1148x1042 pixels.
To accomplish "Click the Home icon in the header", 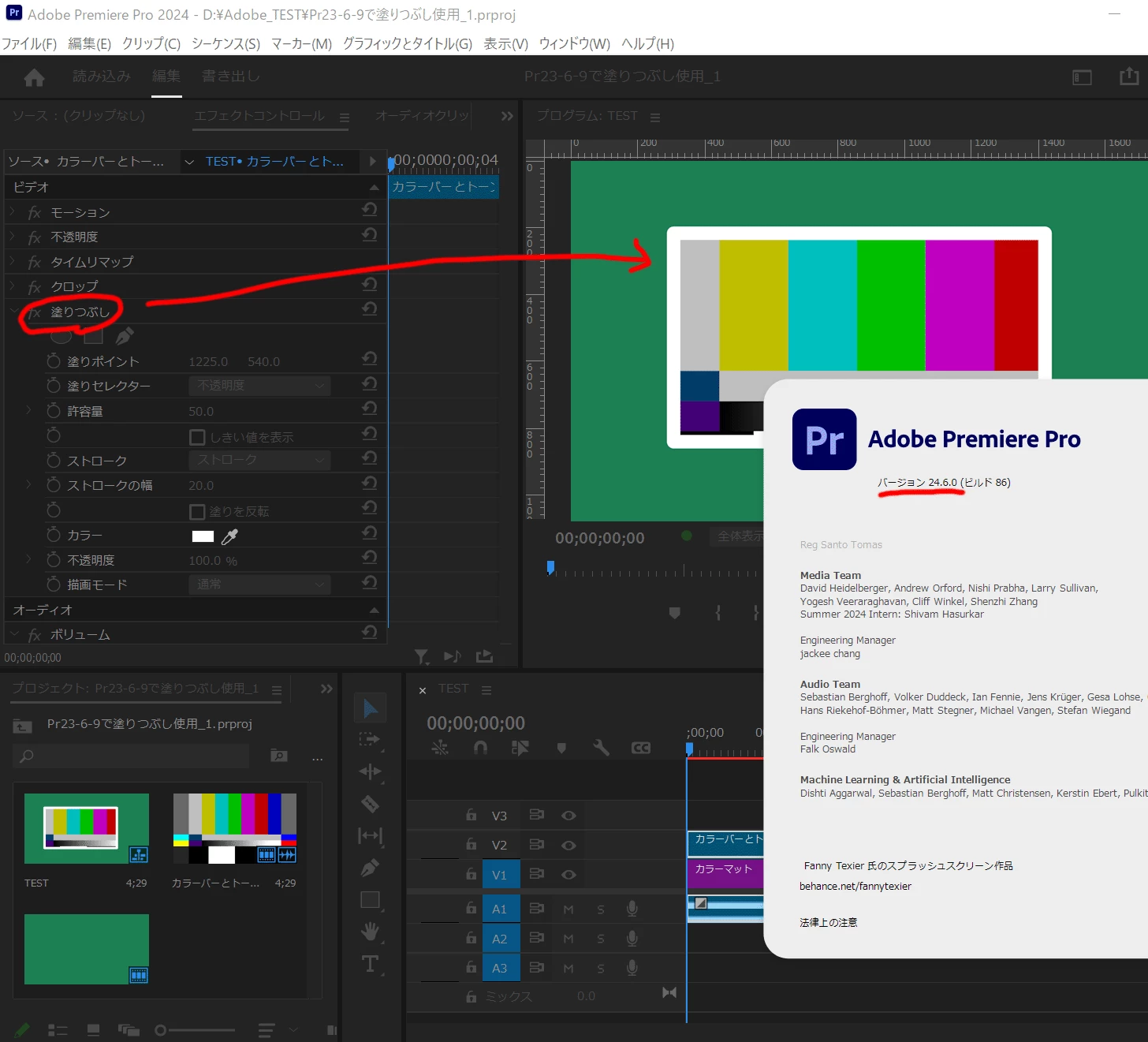I will [34, 77].
